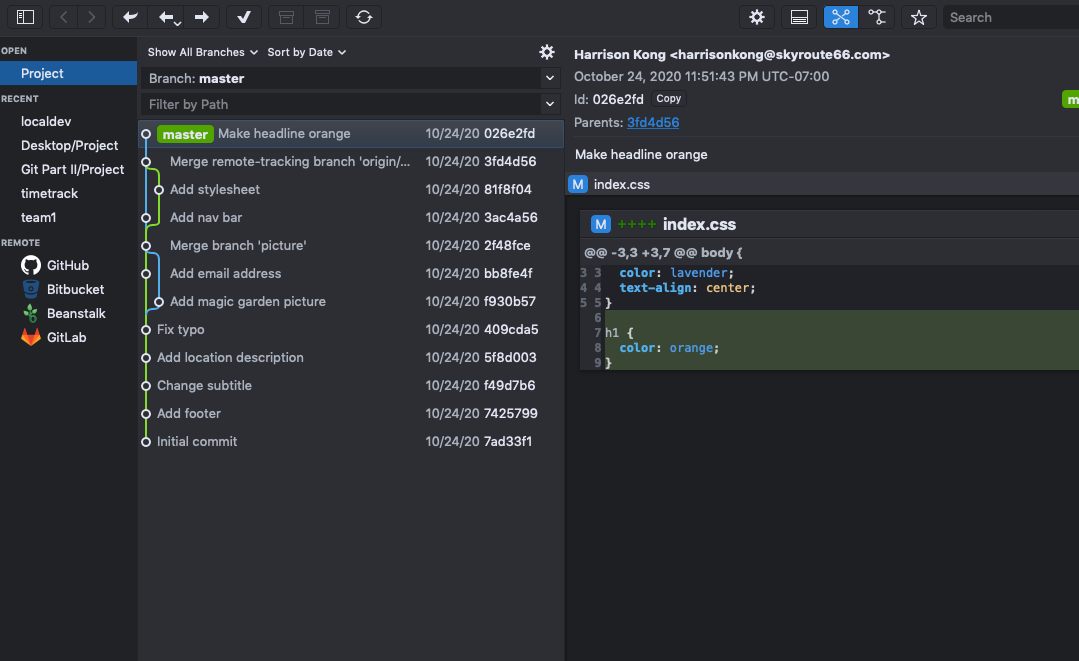The image size is (1079, 661).
Task: Open the GitLab remote
Action: pyautogui.click(x=66, y=337)
